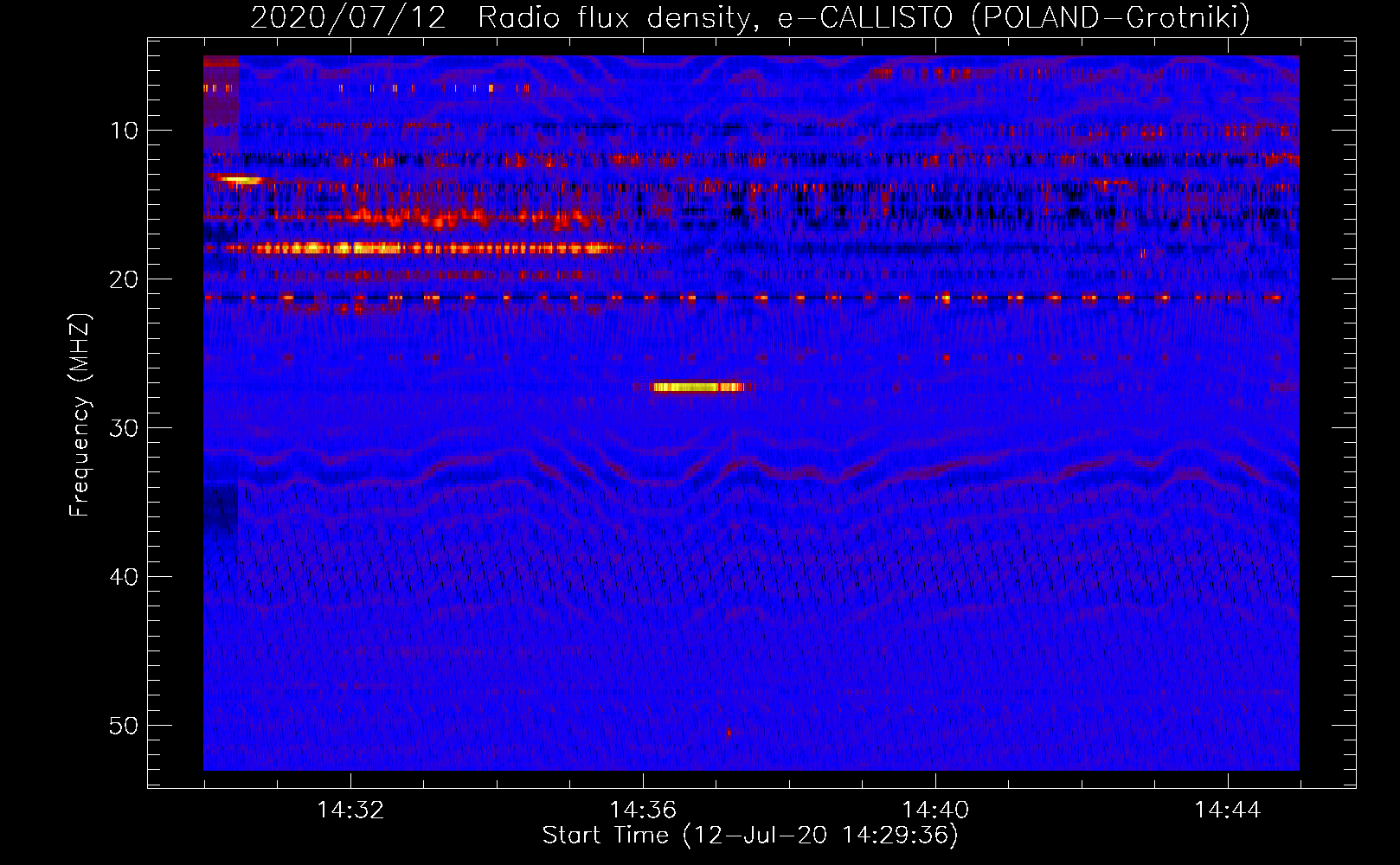Click the 40 MHz frequency tick label

[124, 577]
